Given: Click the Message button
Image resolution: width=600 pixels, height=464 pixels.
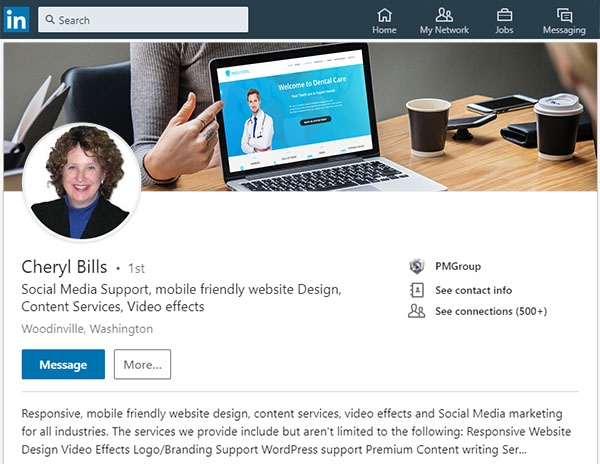Looking at the screenshot, I should pyautogui.click(x=63, y=364).
